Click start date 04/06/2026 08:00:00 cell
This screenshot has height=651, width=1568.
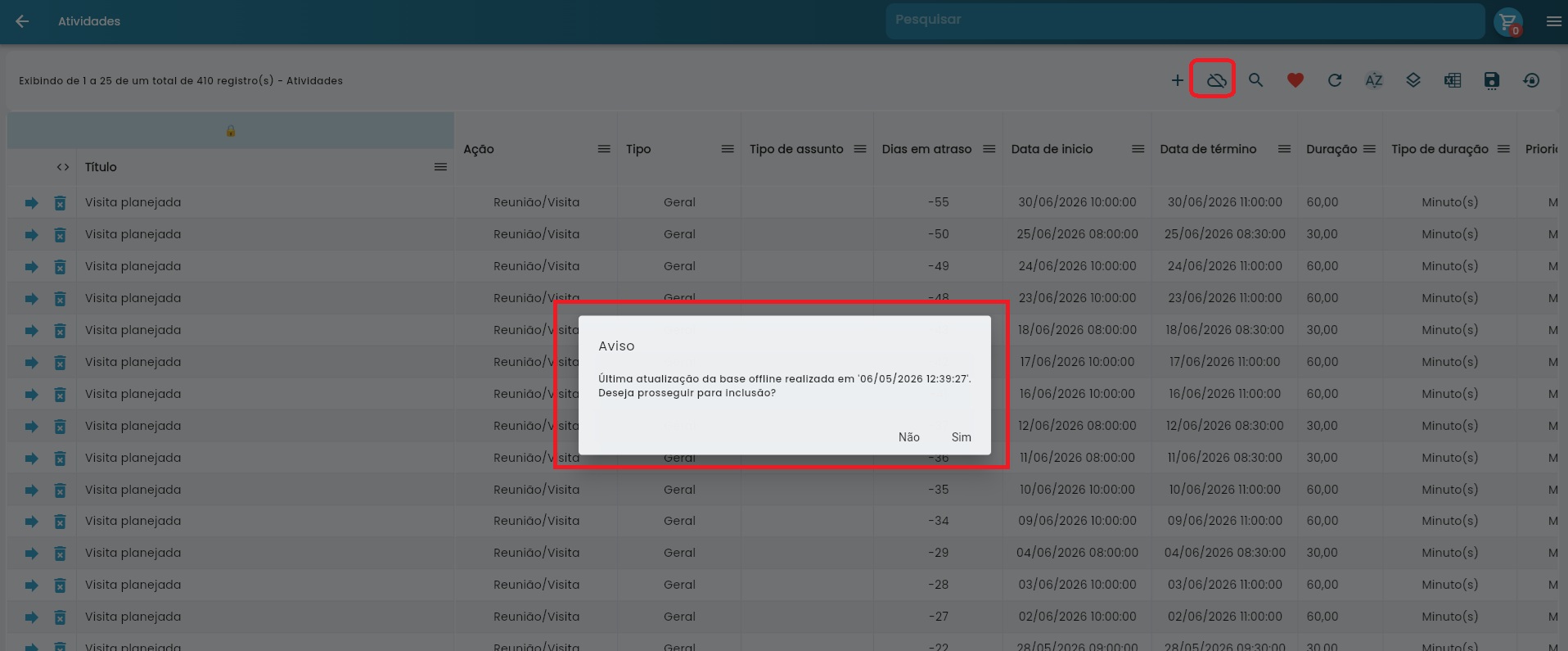coord(1077,553)
